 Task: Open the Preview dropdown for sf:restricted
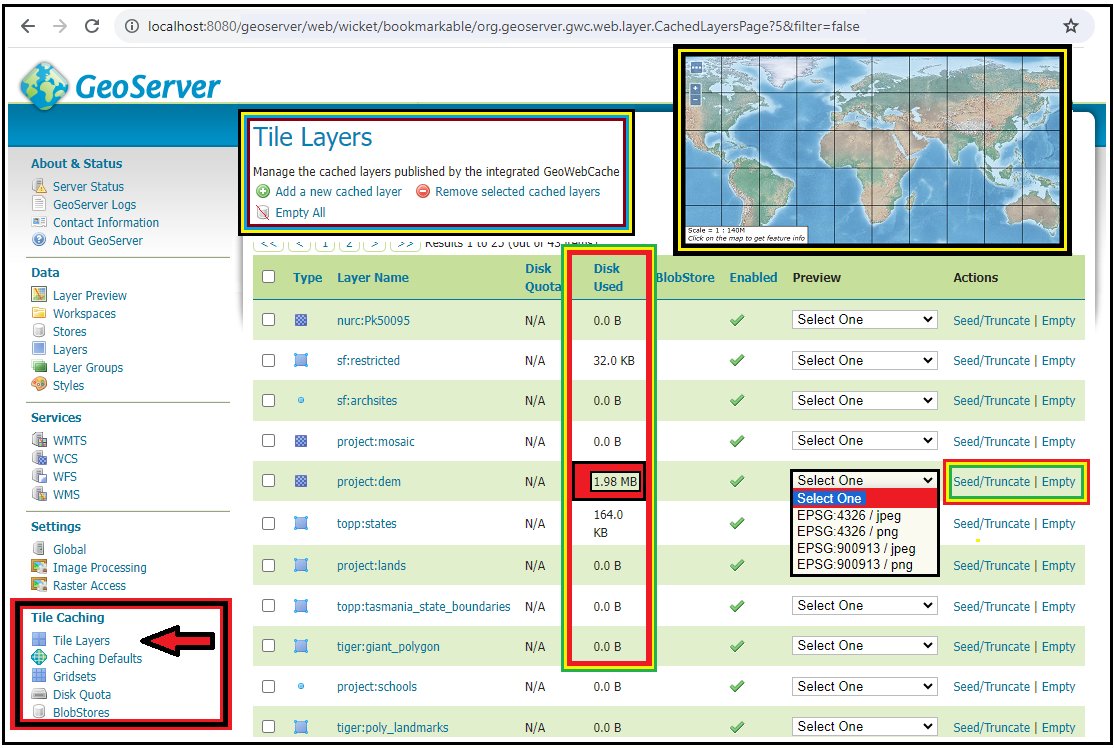point(864,359)
